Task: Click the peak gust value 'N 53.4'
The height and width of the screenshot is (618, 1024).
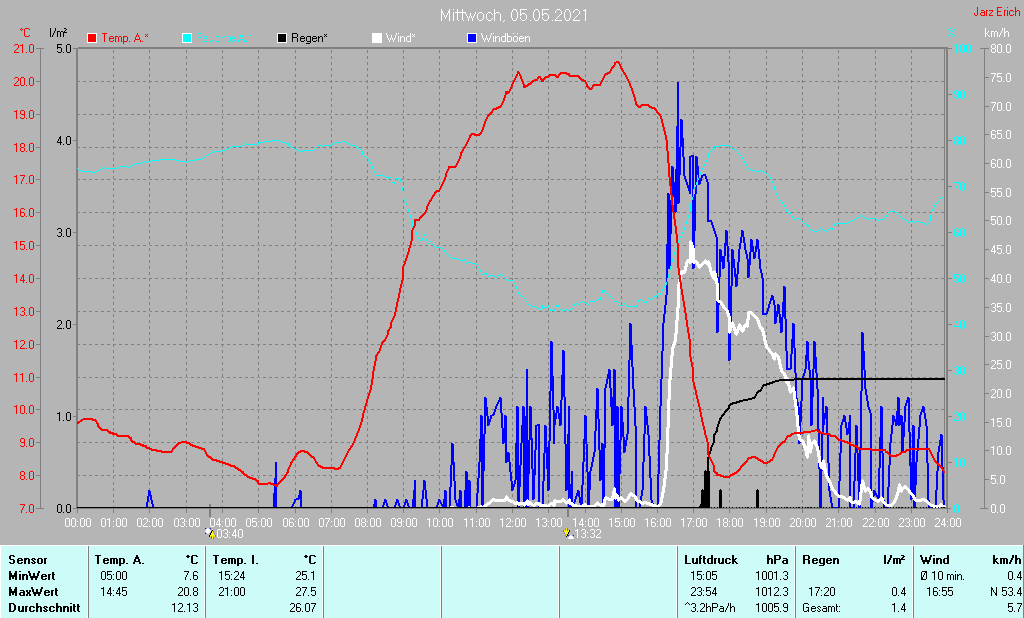Action: tap(1006, 592)
